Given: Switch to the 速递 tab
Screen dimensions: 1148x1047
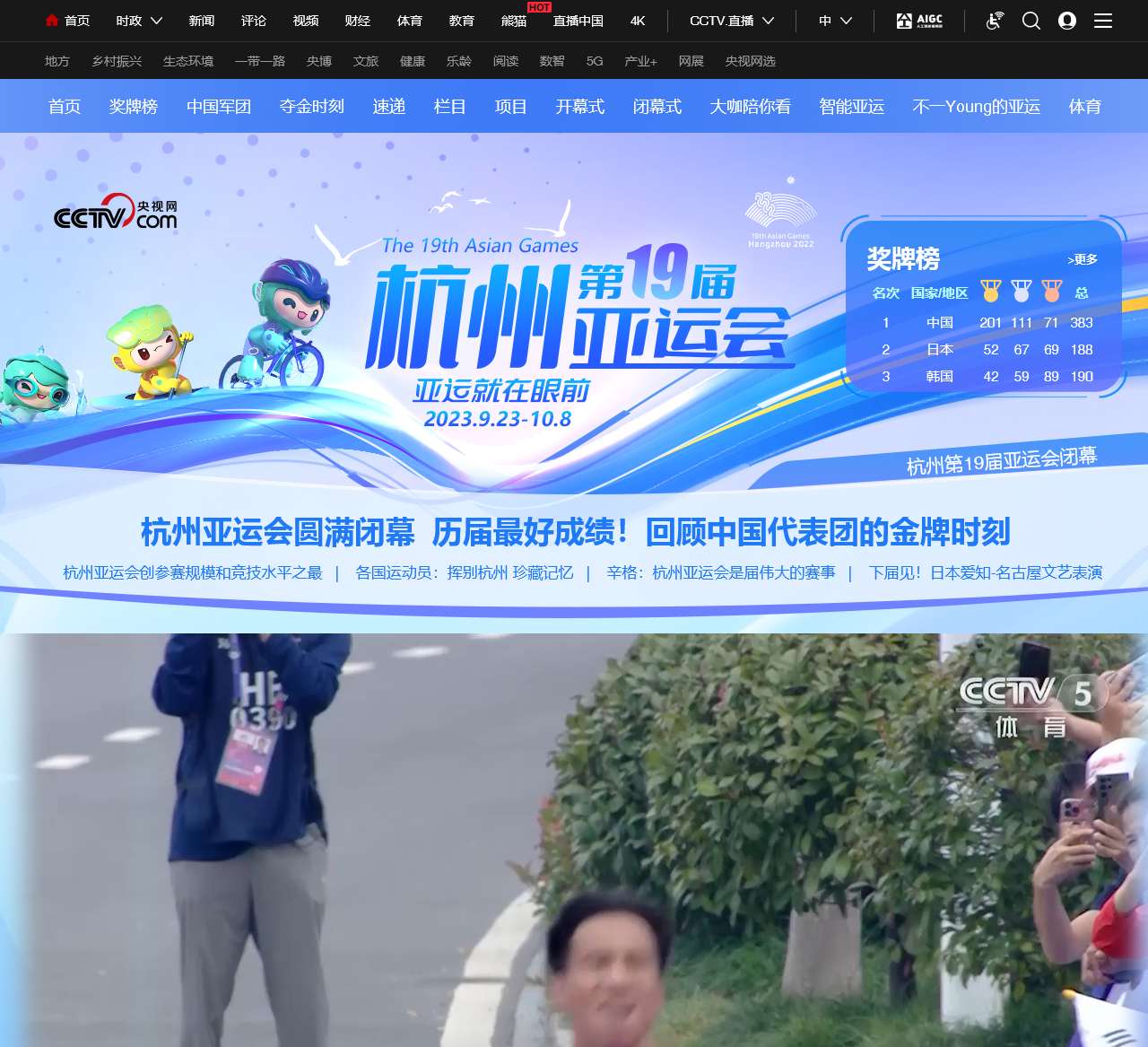Looking at the screenshot, I should [x=389, y=106].
